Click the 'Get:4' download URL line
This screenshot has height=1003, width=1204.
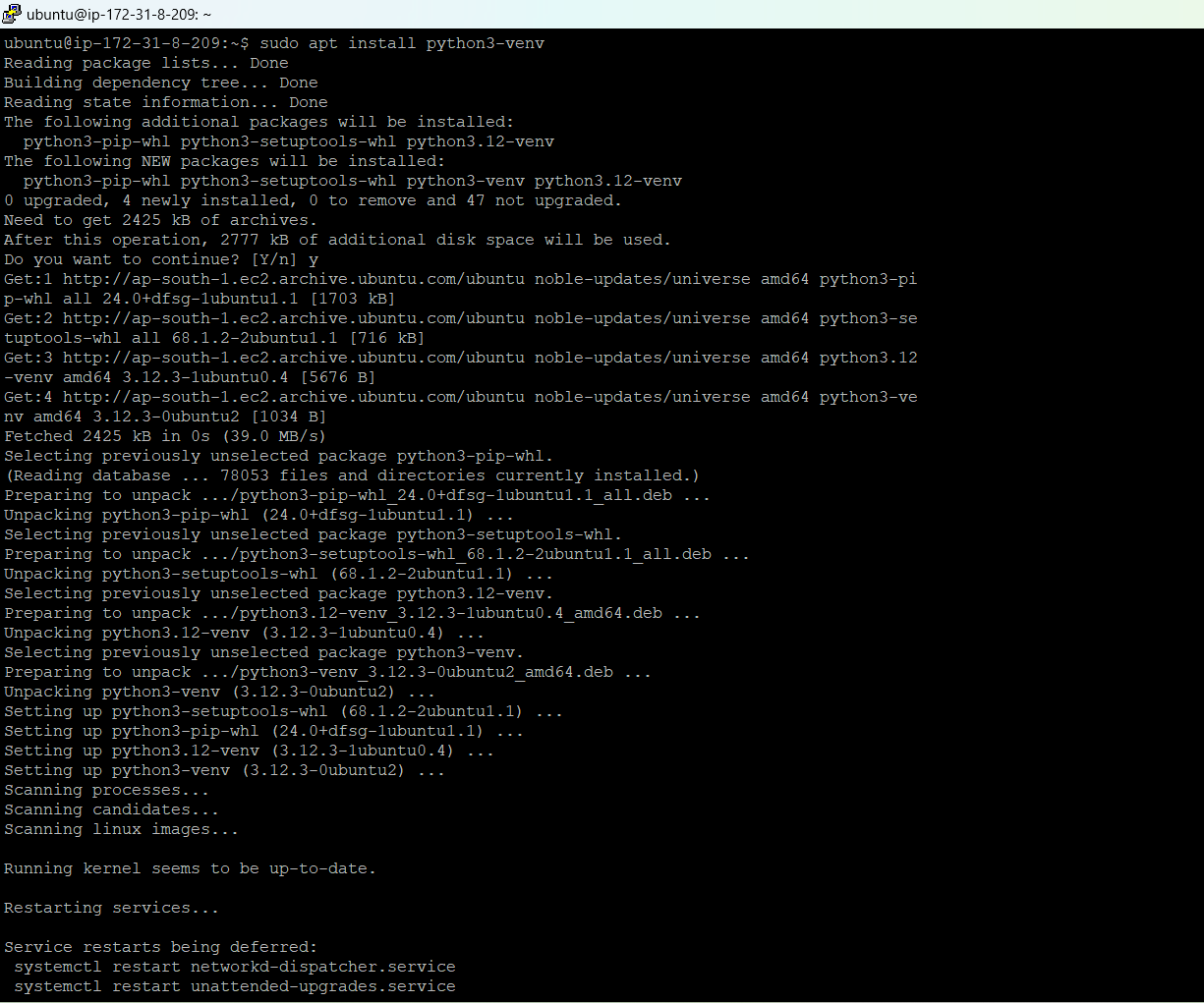pos(461,397)
